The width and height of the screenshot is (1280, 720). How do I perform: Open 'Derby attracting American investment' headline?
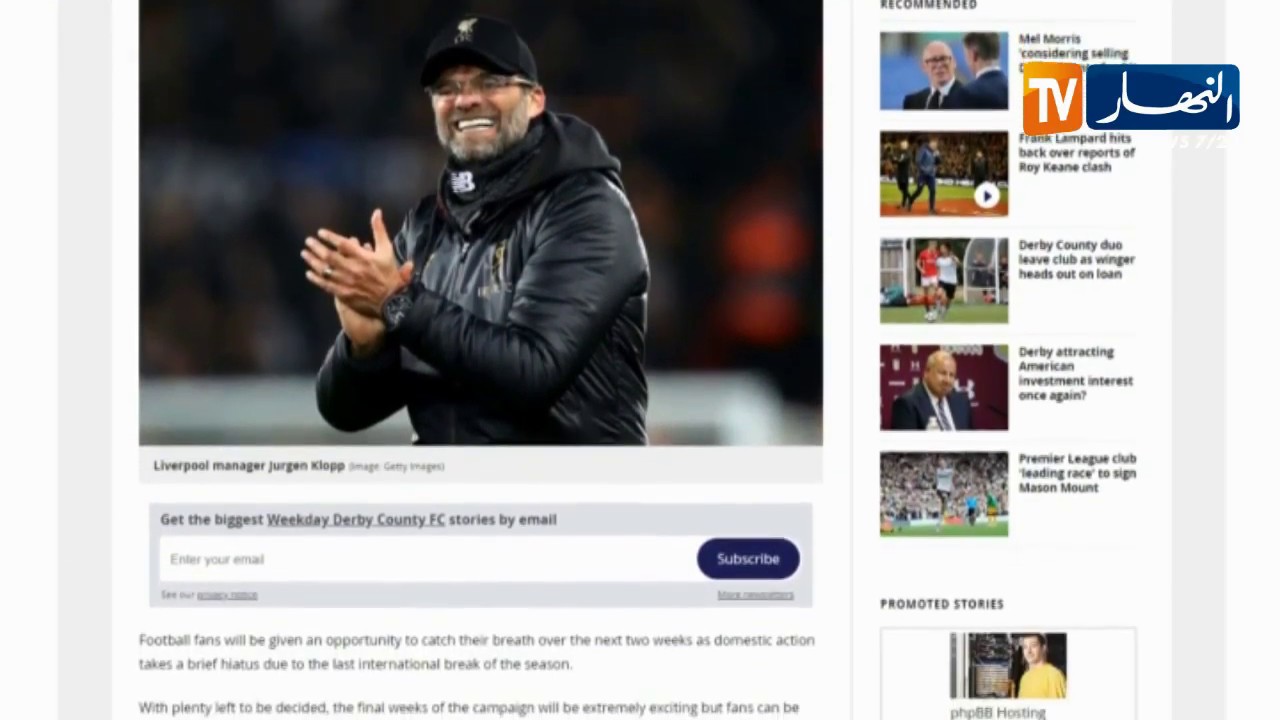[x=1076, y=374]
